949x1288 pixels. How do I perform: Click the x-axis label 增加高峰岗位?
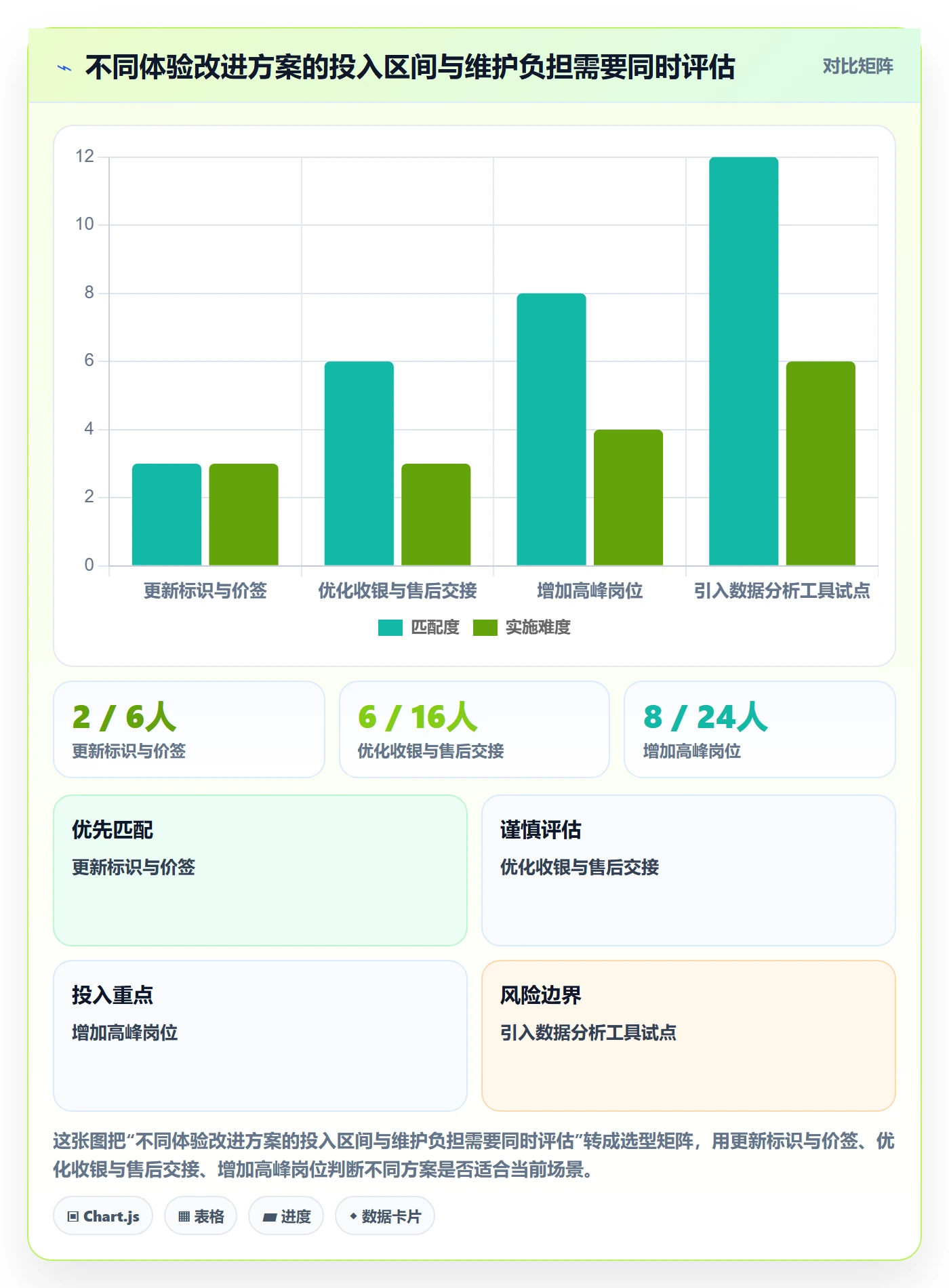point(590,591)
